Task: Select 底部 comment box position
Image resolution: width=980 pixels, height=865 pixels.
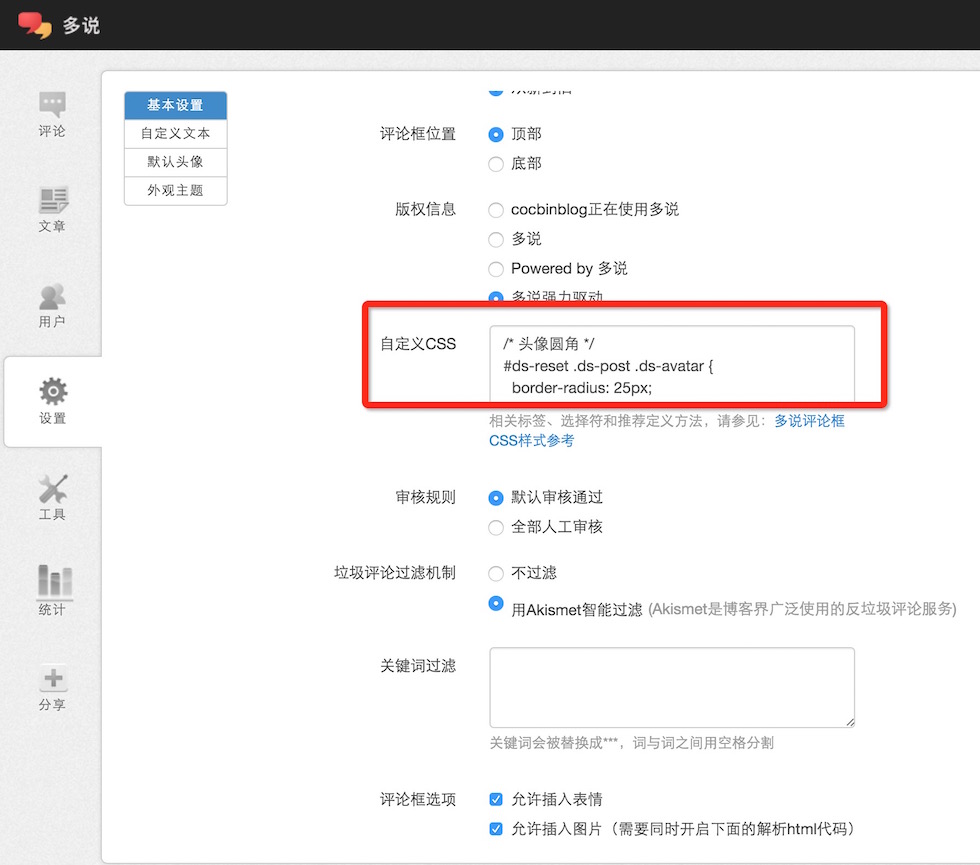Action: [x=496, y=164]
